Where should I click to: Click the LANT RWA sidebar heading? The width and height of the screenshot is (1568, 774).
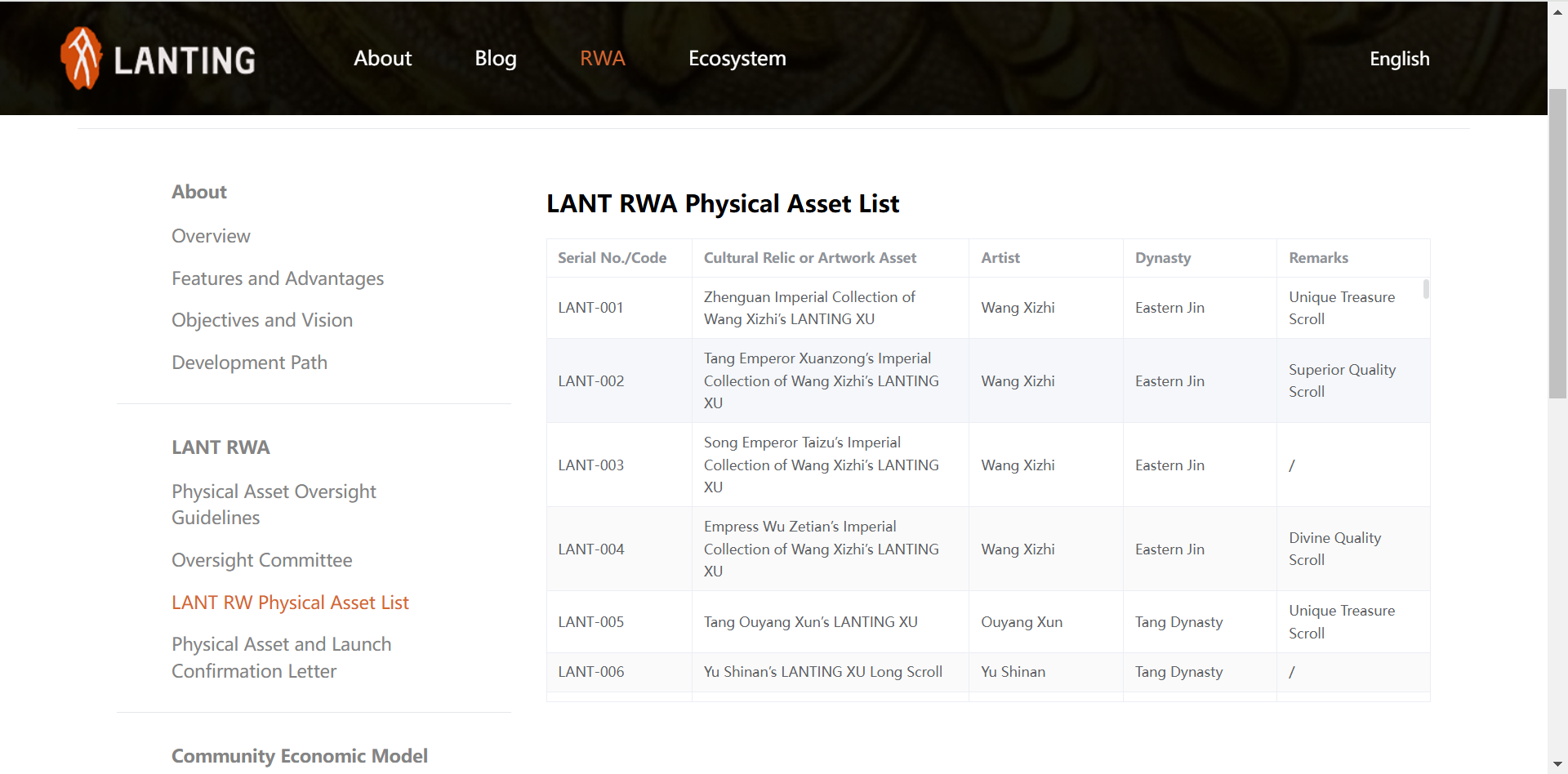point(220,447)
